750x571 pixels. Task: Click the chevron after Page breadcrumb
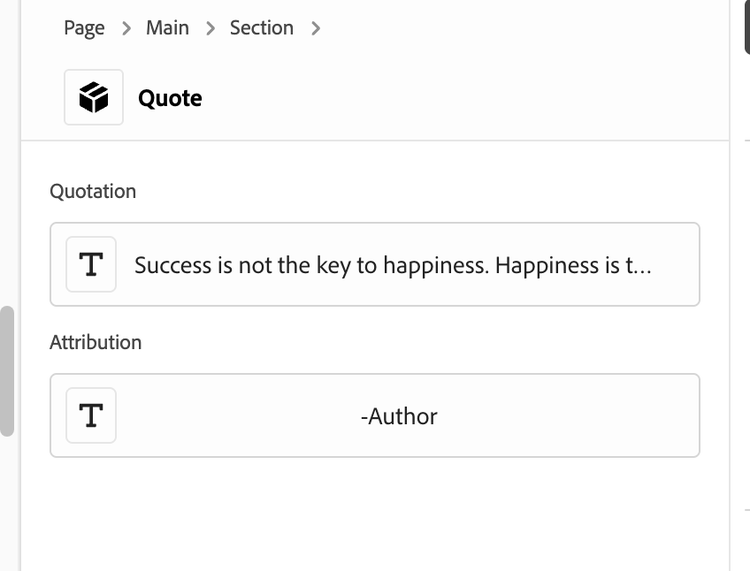pyautogui.click(x=126, y=29)
